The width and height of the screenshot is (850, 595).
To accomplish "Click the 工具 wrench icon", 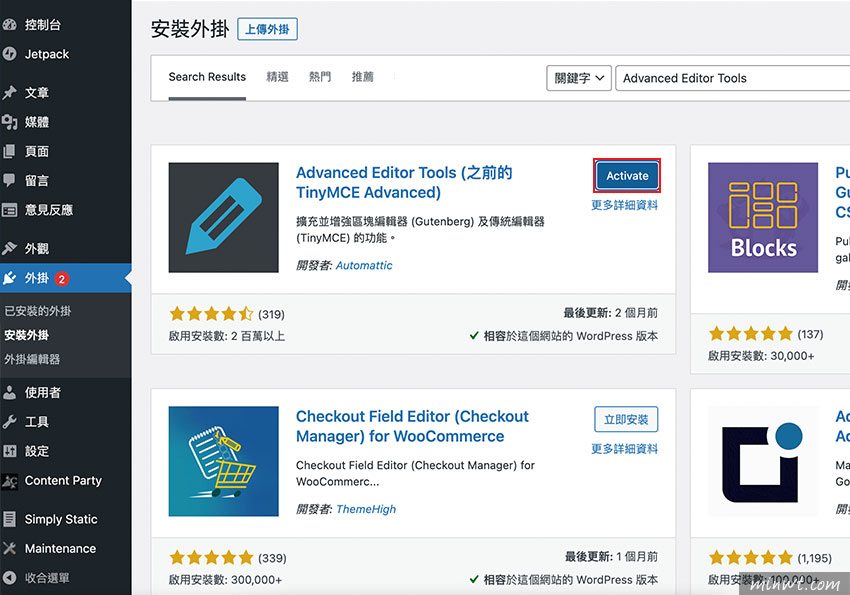I will (x=9, y=422).
